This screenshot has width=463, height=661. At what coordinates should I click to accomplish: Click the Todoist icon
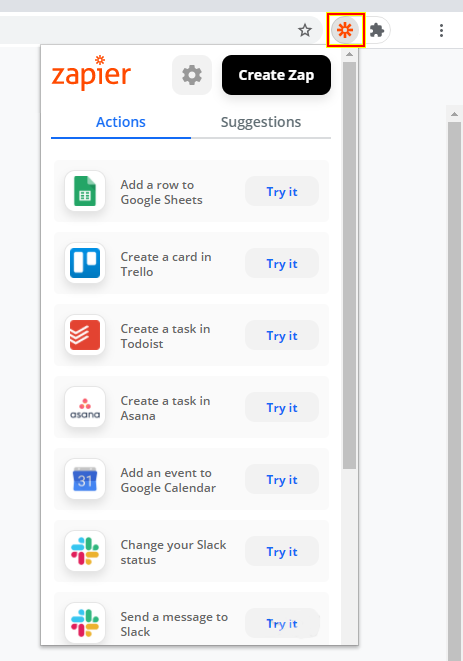click(85, 335)
